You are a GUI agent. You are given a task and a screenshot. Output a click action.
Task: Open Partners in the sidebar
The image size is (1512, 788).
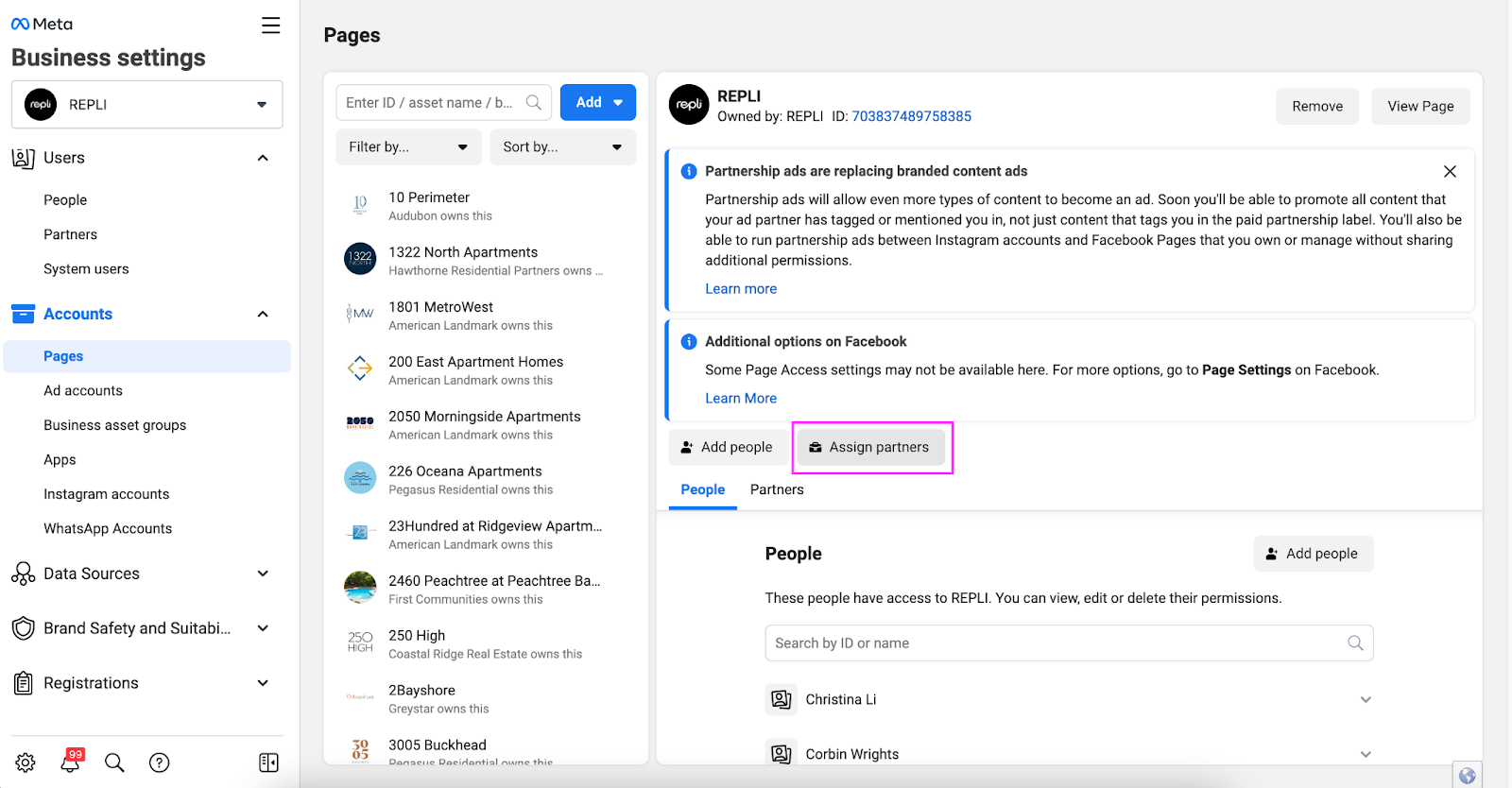pos(70,234)
